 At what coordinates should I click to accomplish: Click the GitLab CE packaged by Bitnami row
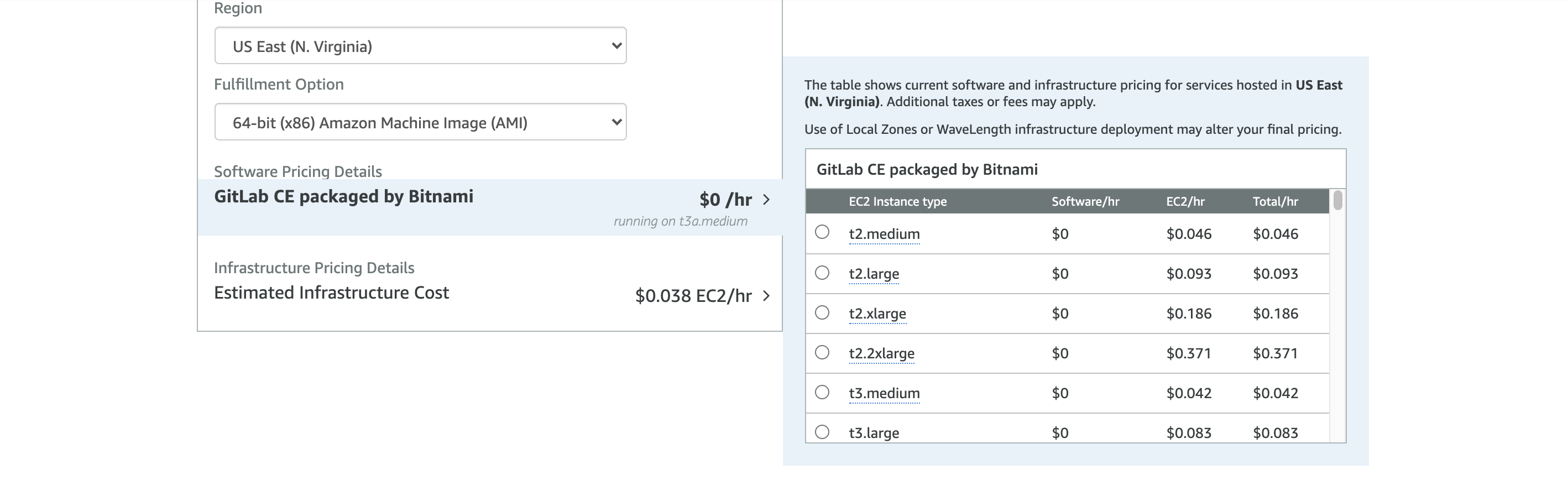pos(489,207)
